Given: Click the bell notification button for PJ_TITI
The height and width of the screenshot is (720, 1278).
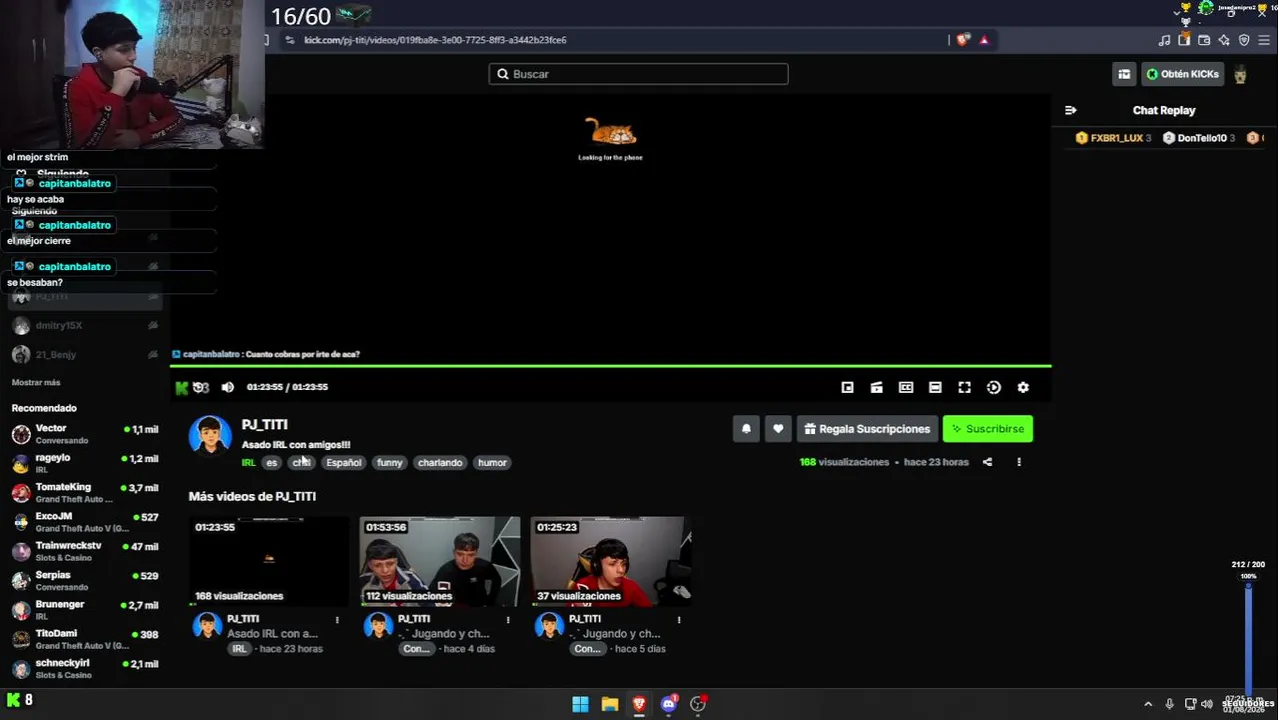Looking at the screenshot, I should click(x=746, y=429).
